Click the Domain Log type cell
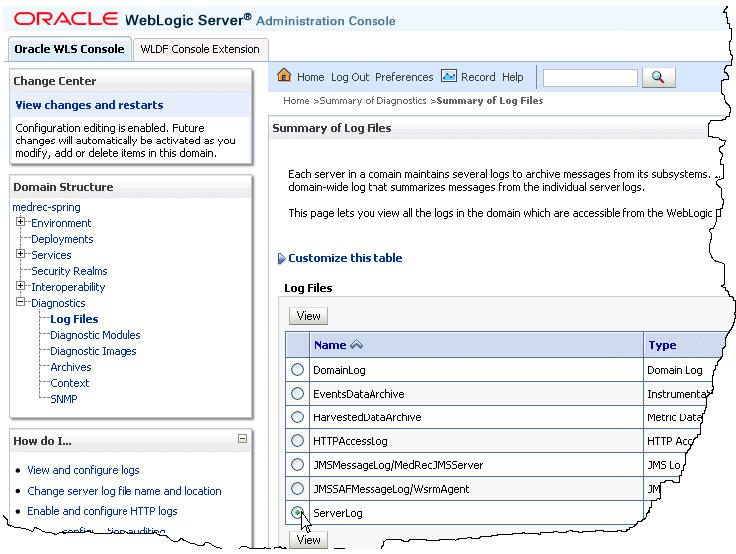736x554 pixels. pos(680,369)
